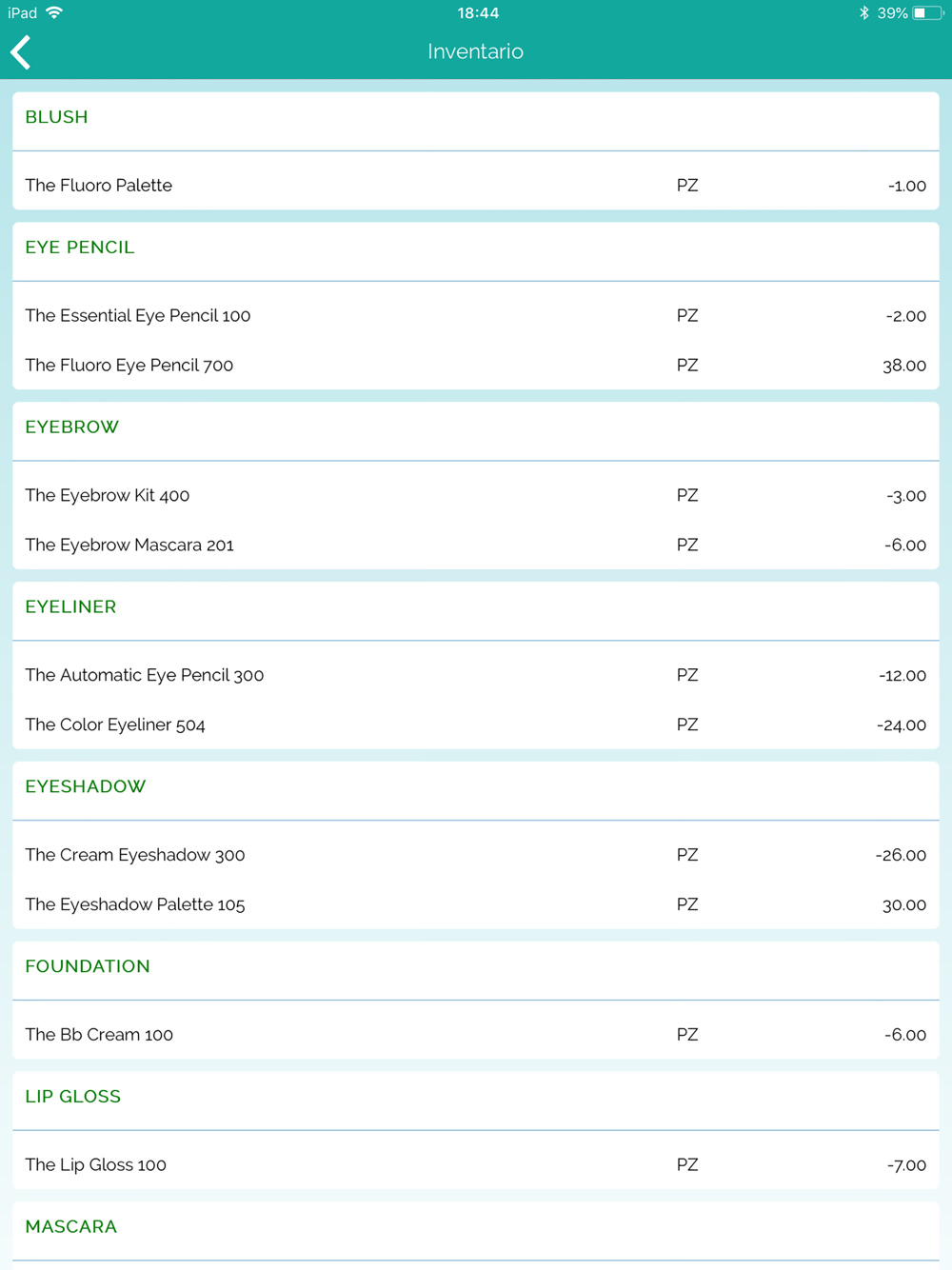Viewport: 952px width, 1270px height.
Task: Tap the Wi-Fi status icon
Action: click(x=54, y=13)
